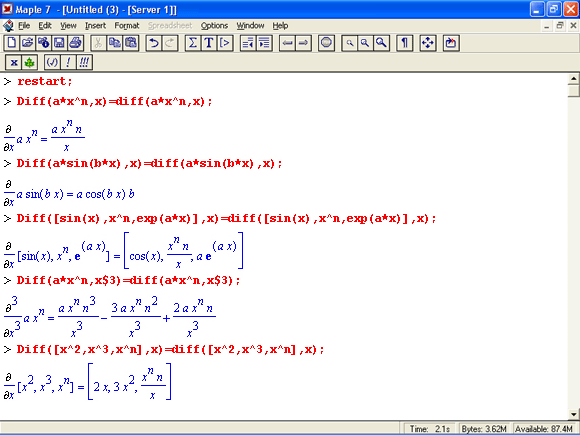The width and height of the screenshot is (580, 435).
Task: Execute the current expression with ! icon
Action: tap(68, 62)
